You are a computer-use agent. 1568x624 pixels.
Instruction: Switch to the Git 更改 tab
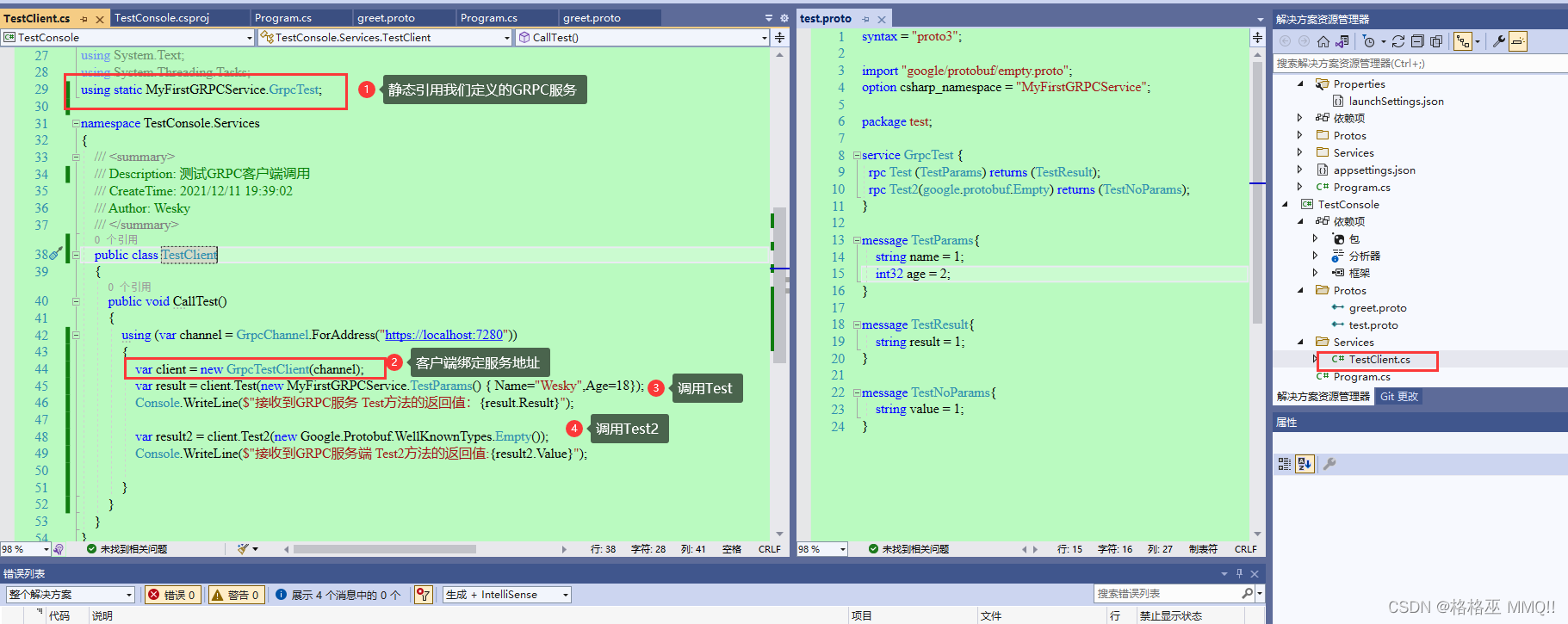(x=1399, y=397)
